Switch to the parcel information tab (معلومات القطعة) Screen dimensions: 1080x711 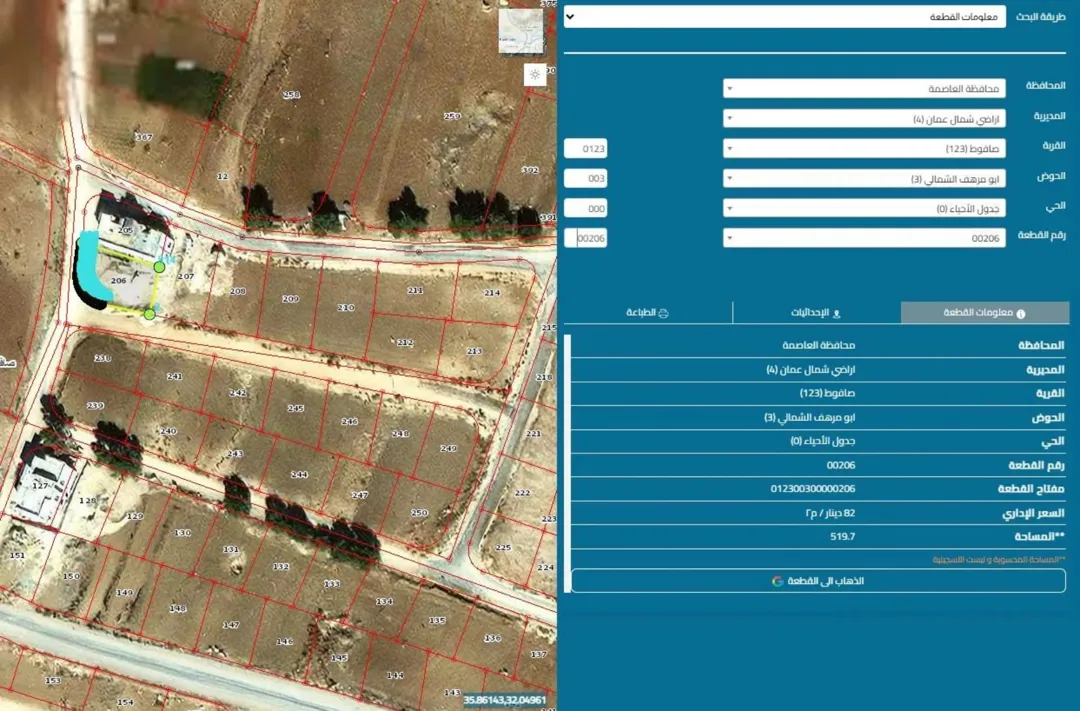click(x=985, y=313)
